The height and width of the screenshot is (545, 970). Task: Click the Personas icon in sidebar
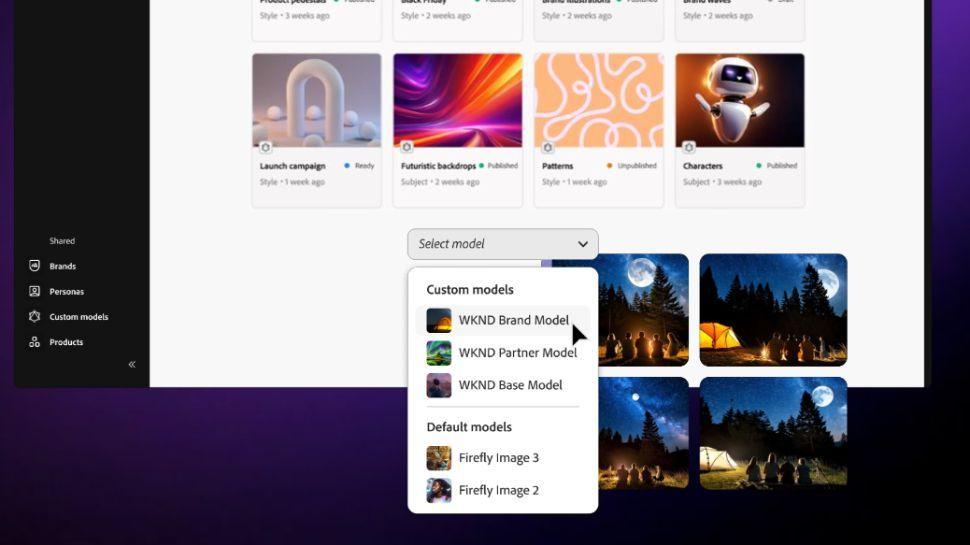click(34, 292)
